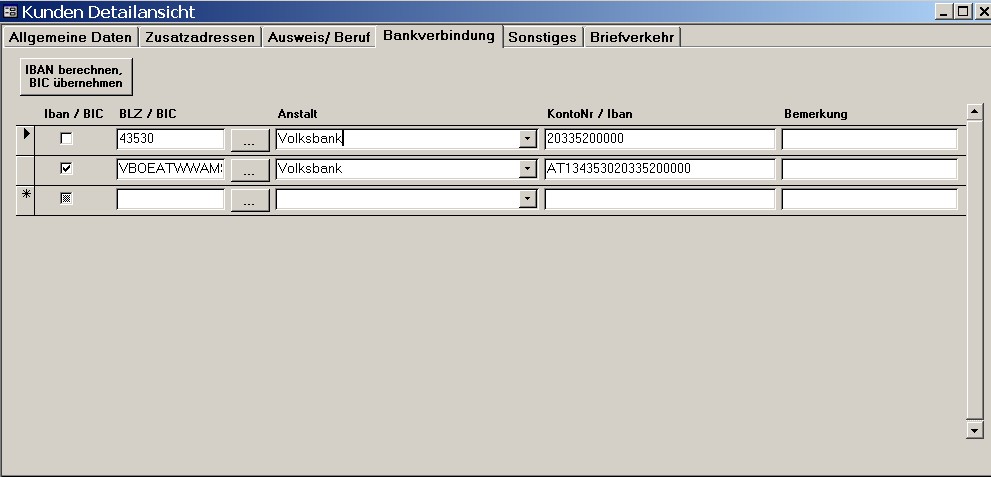Click the scrollbar down arrow
Screen dimensions: 991x477
975,429
